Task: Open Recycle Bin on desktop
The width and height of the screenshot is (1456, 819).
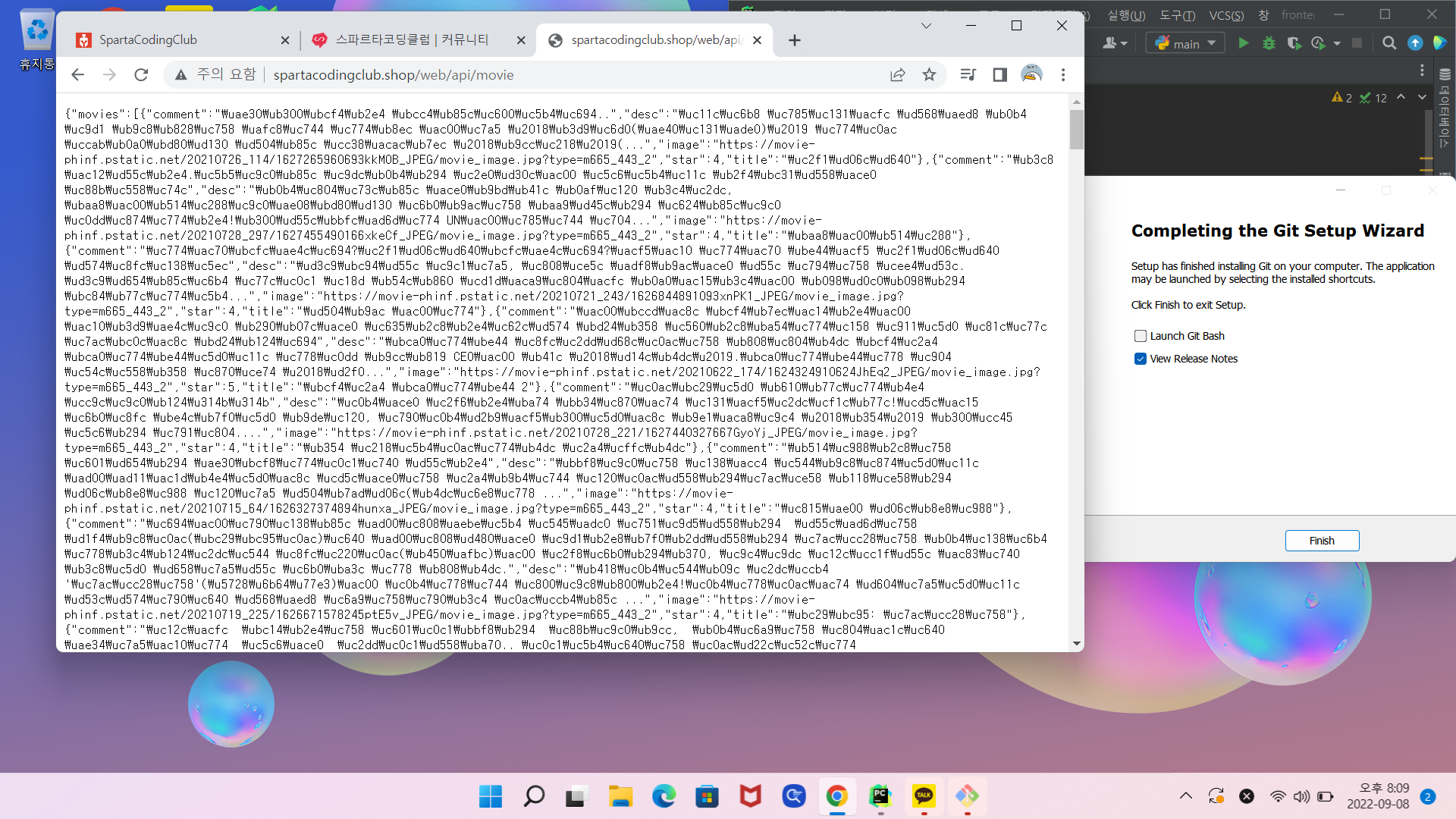Action: click(36, 40)
